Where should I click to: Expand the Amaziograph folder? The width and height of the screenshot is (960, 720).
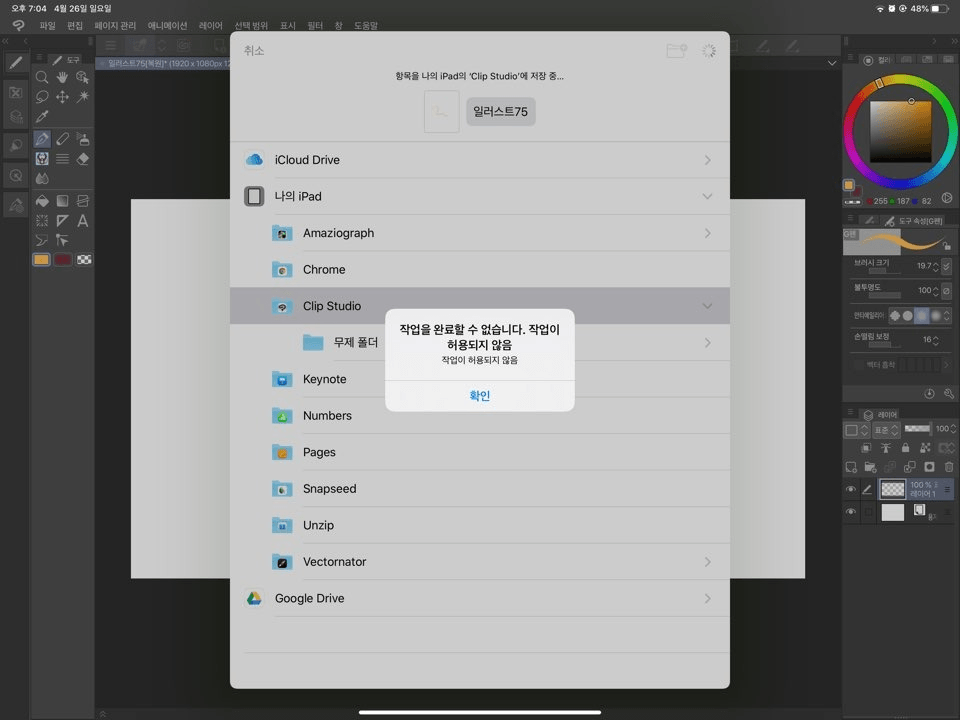(x=707, y=233)
